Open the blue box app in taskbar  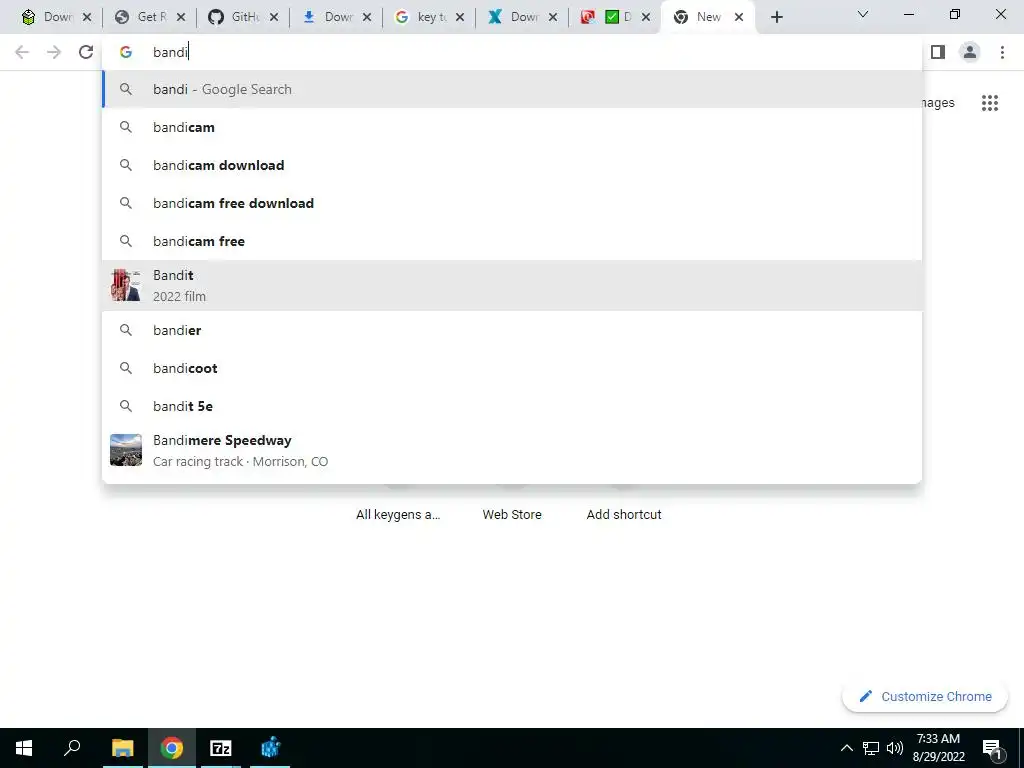[270, 748]
